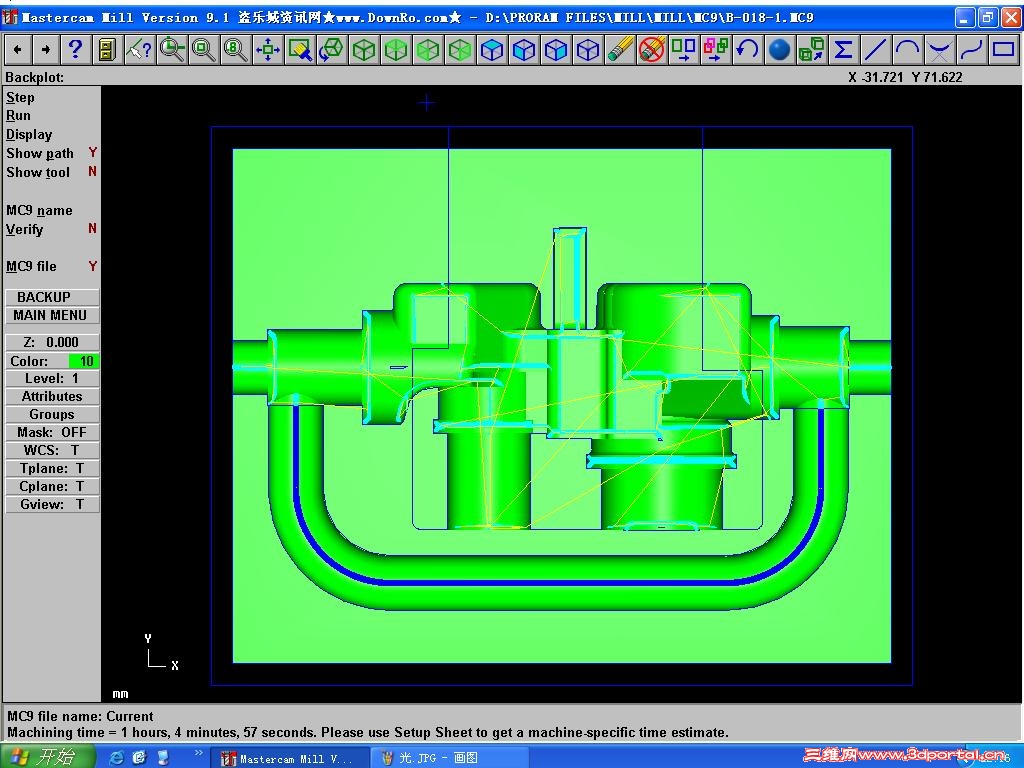Screen dimensions: 1024x768
Task: Choose the Delete pencil eraser tool
Action: (620, 49)
